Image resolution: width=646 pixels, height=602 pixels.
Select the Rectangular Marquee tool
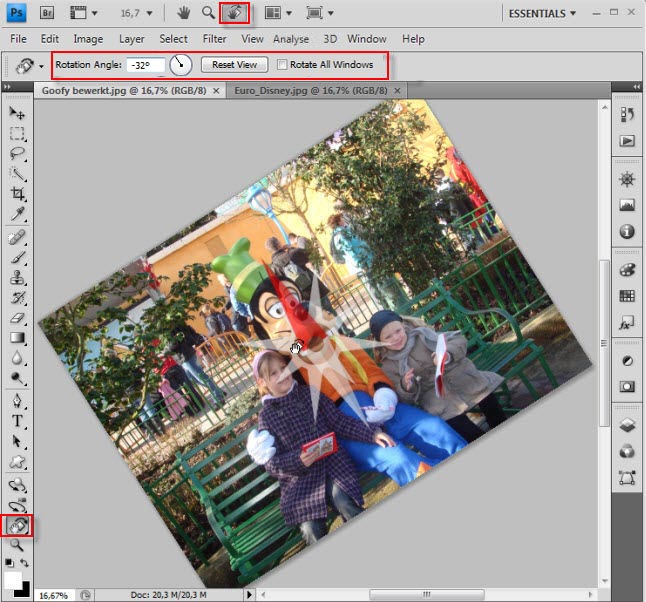(x=17, y=133)
